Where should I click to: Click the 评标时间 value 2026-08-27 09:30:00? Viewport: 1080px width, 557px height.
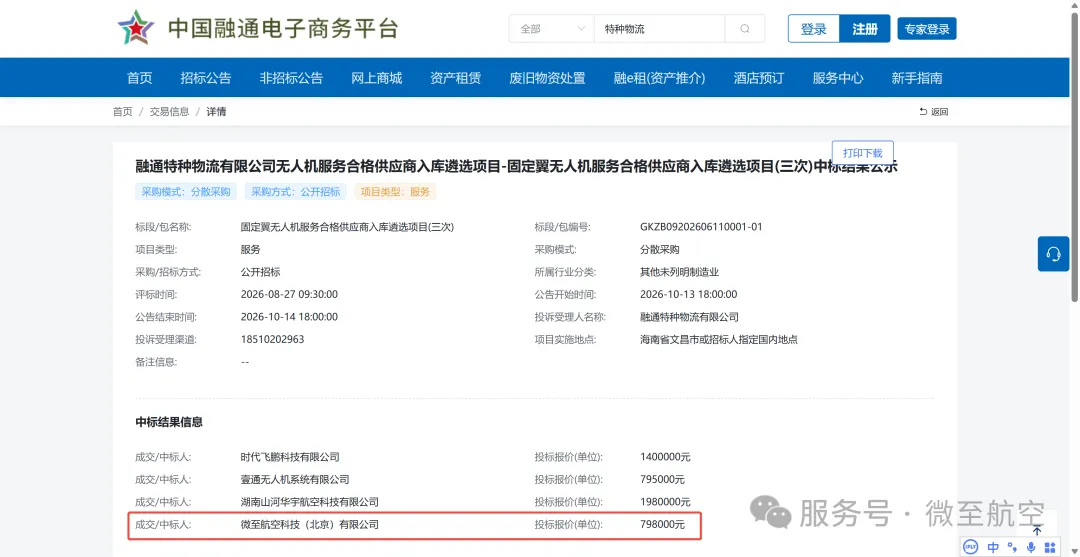click(x=289, y=295)
